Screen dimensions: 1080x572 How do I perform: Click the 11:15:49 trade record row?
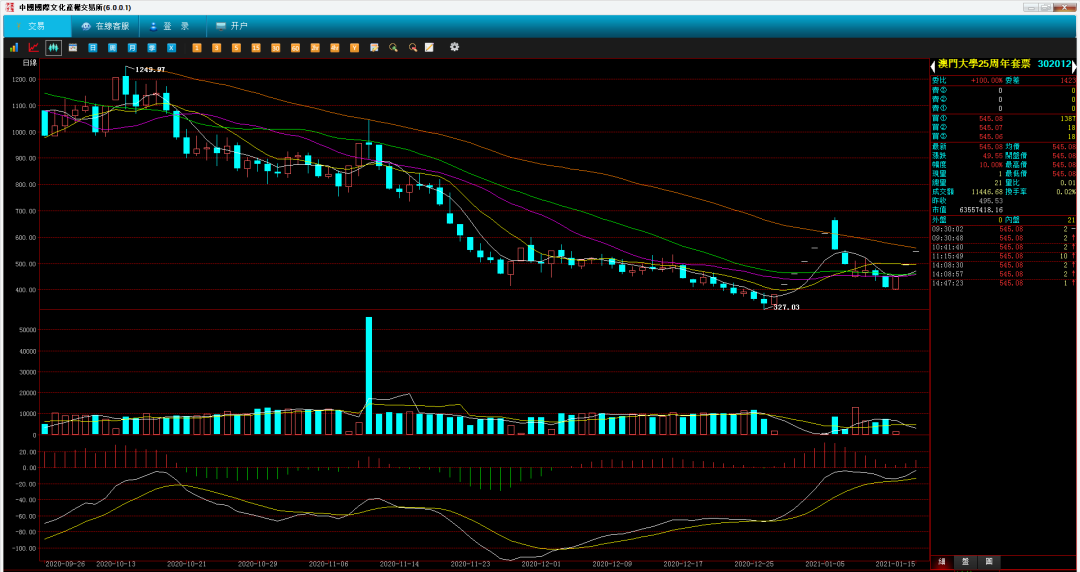coord(1004,256)
